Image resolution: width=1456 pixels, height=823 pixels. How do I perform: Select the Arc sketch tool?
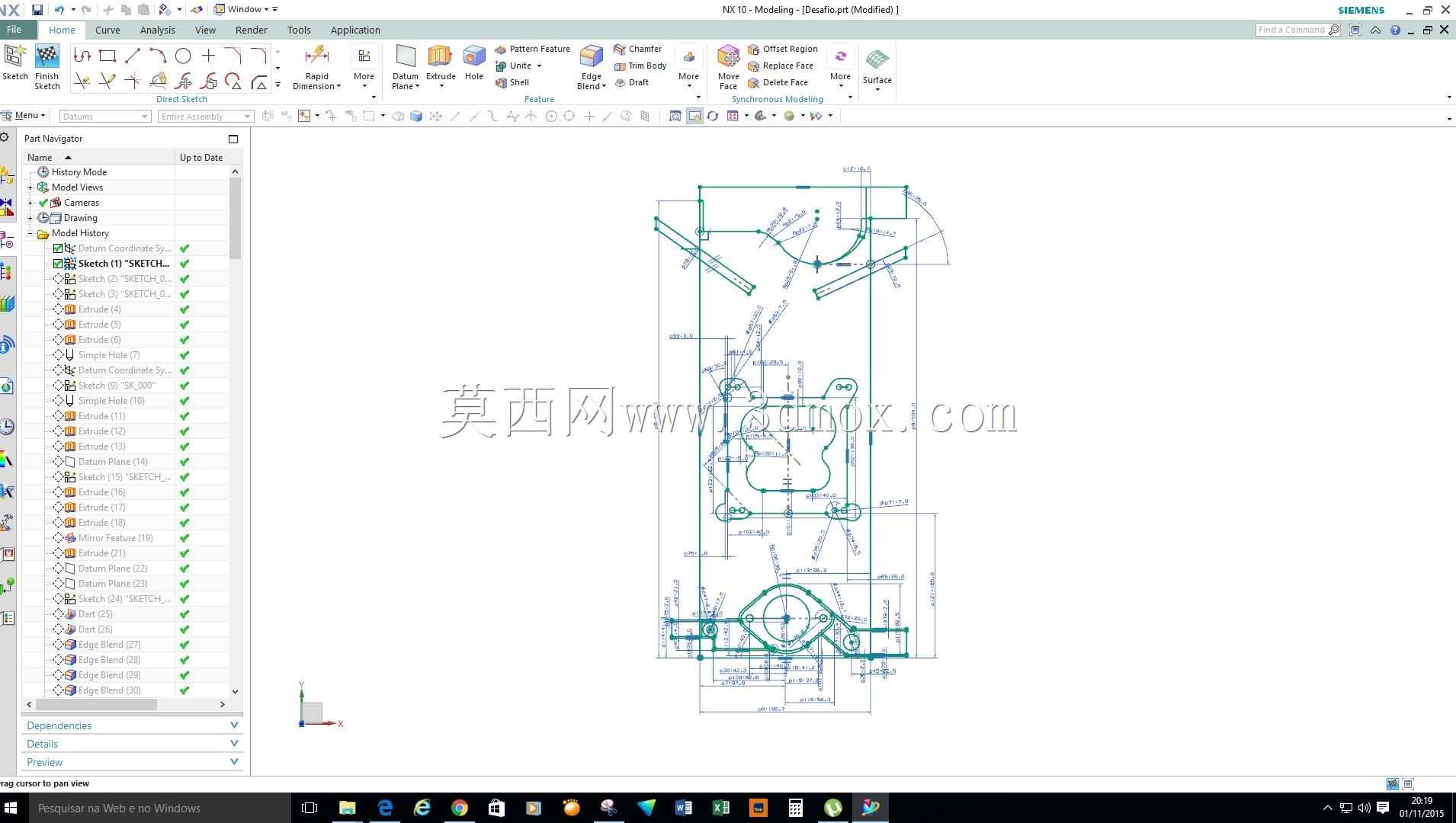(x=158, y=56)
